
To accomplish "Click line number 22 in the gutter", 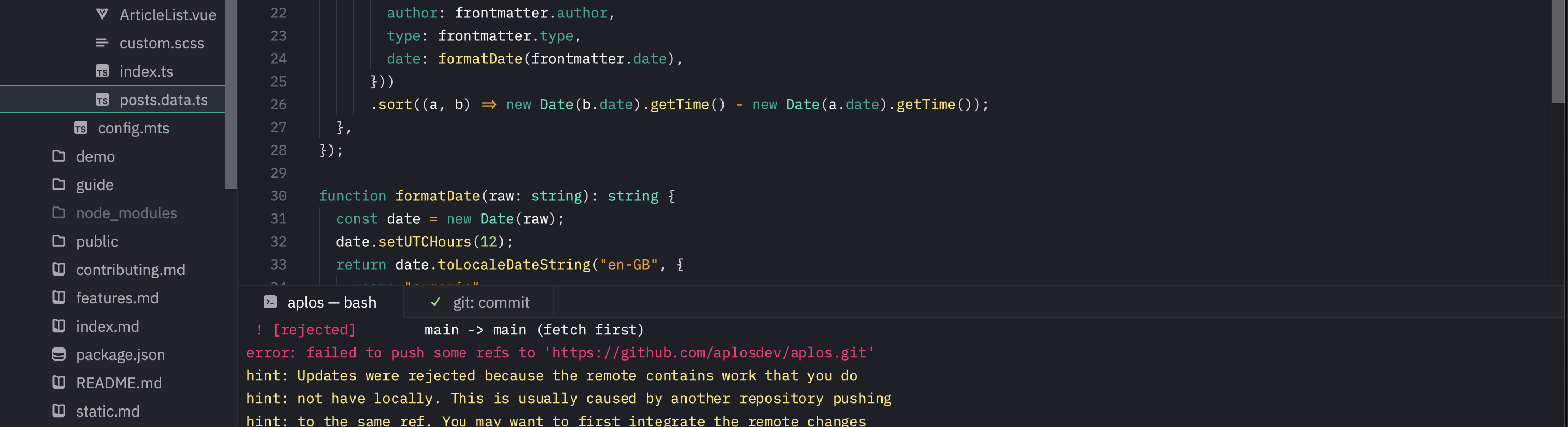I will [278, 13].
